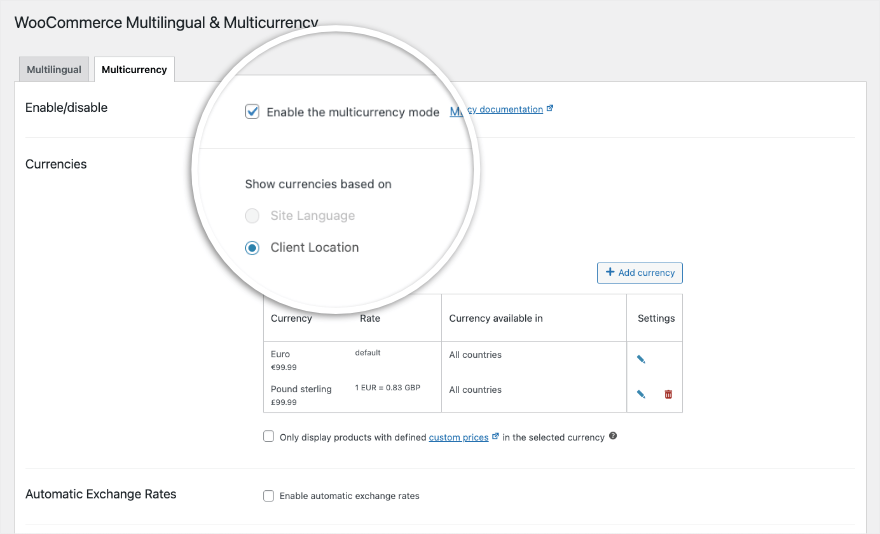Click the €99.99 price sample
The image size is (880, 534).
tap(283, 367)
